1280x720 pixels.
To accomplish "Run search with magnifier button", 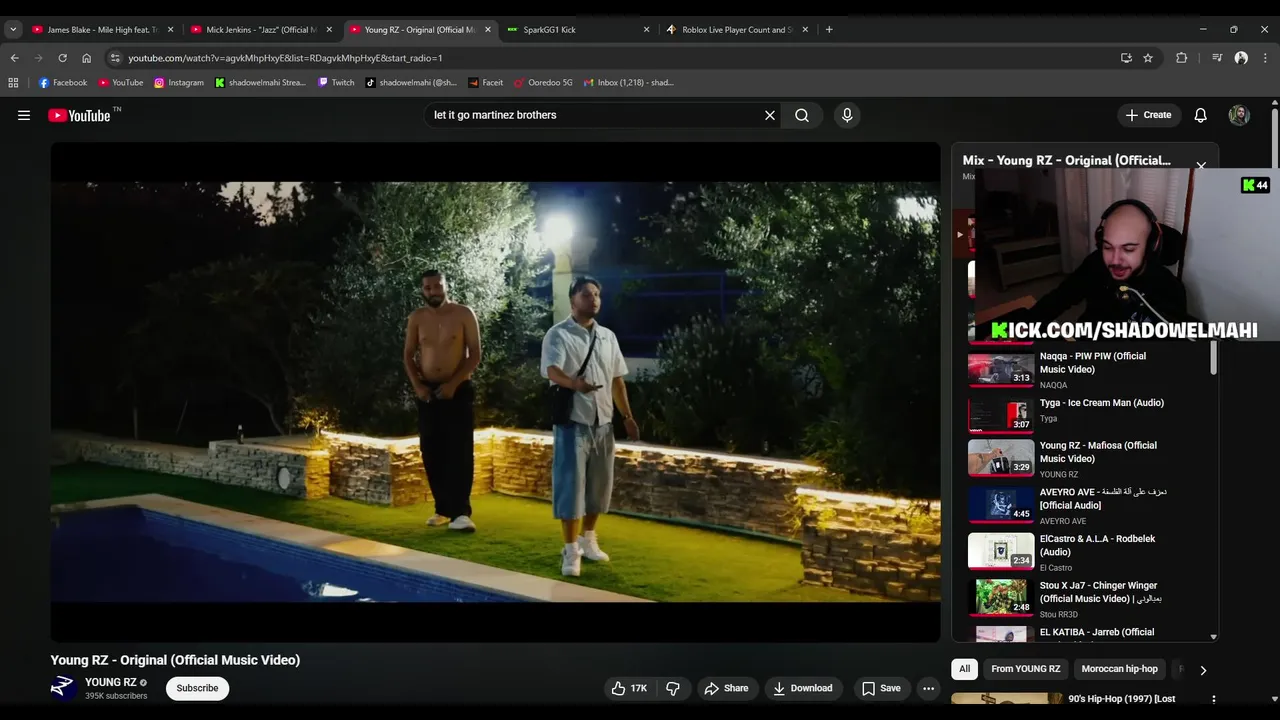I will [x=802, y=115].
